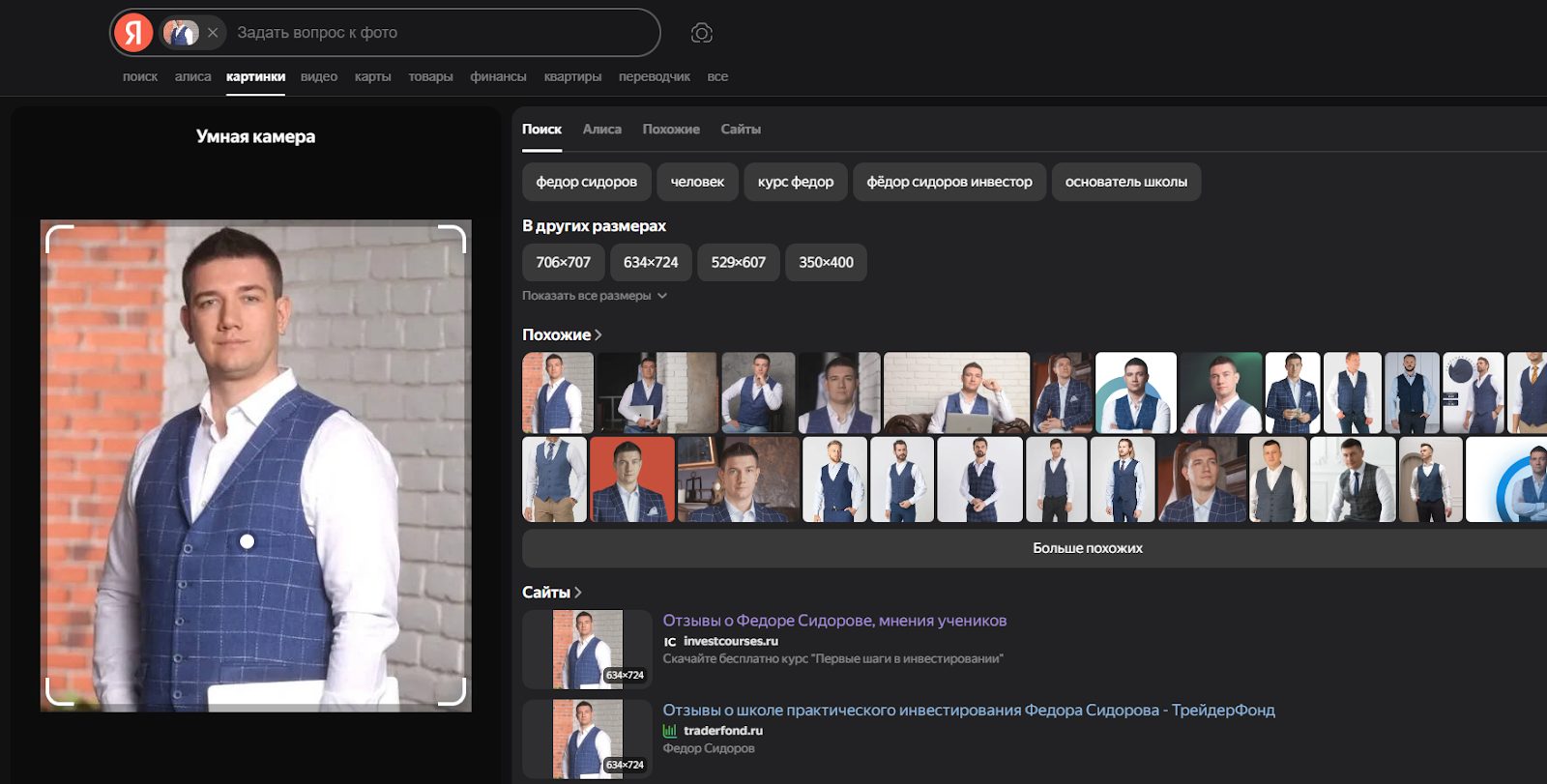Click the white selection dot on photo
This screenshot has width=1547, height=784.
click(248, 541)
